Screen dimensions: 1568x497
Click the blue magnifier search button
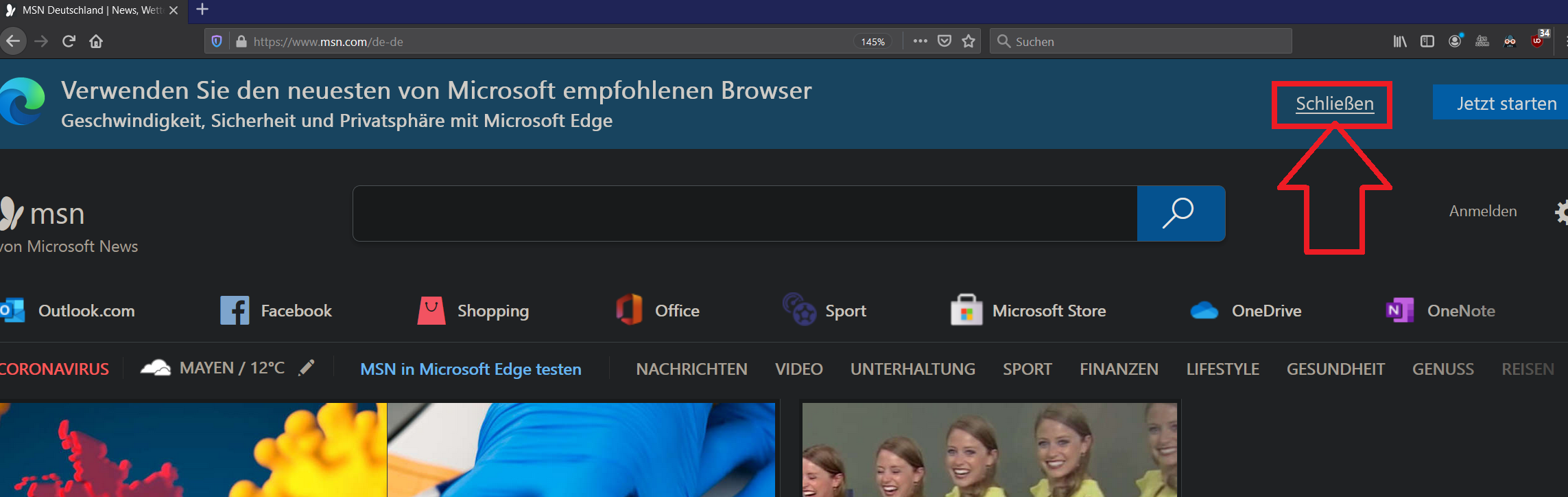point(1181,213)
